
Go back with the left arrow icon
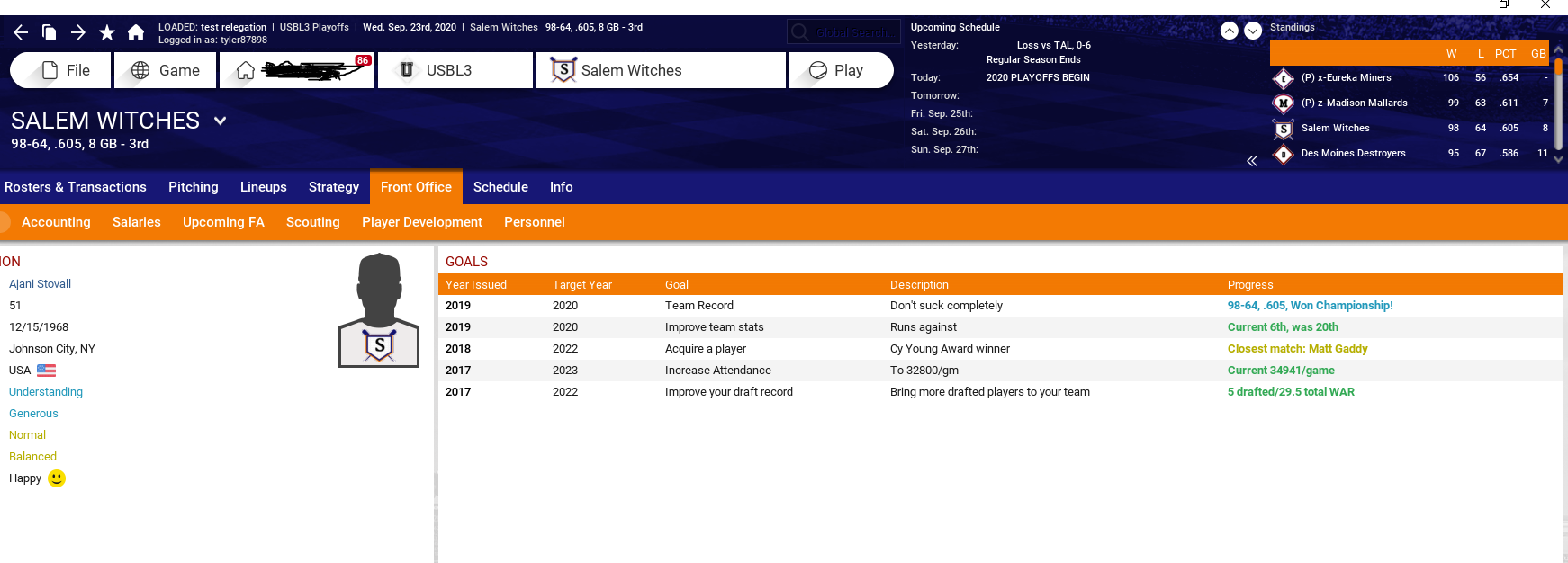pos(21,33)
